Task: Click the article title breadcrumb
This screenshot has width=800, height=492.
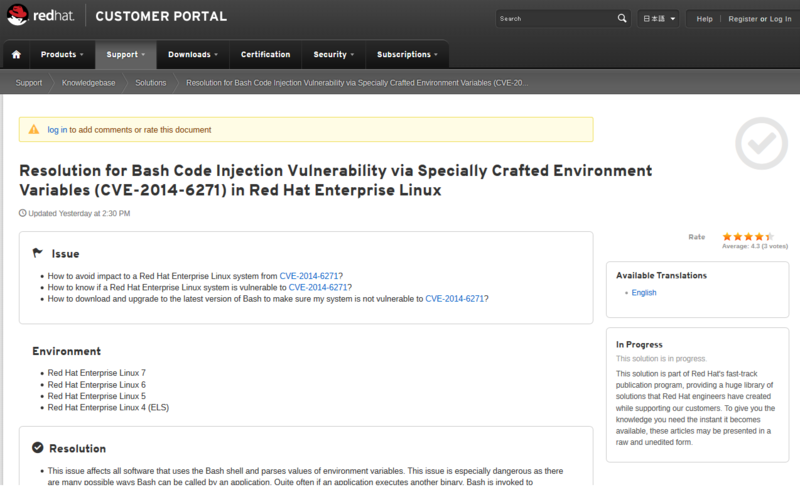Action: pyautogui.click(x=357, y=83)
